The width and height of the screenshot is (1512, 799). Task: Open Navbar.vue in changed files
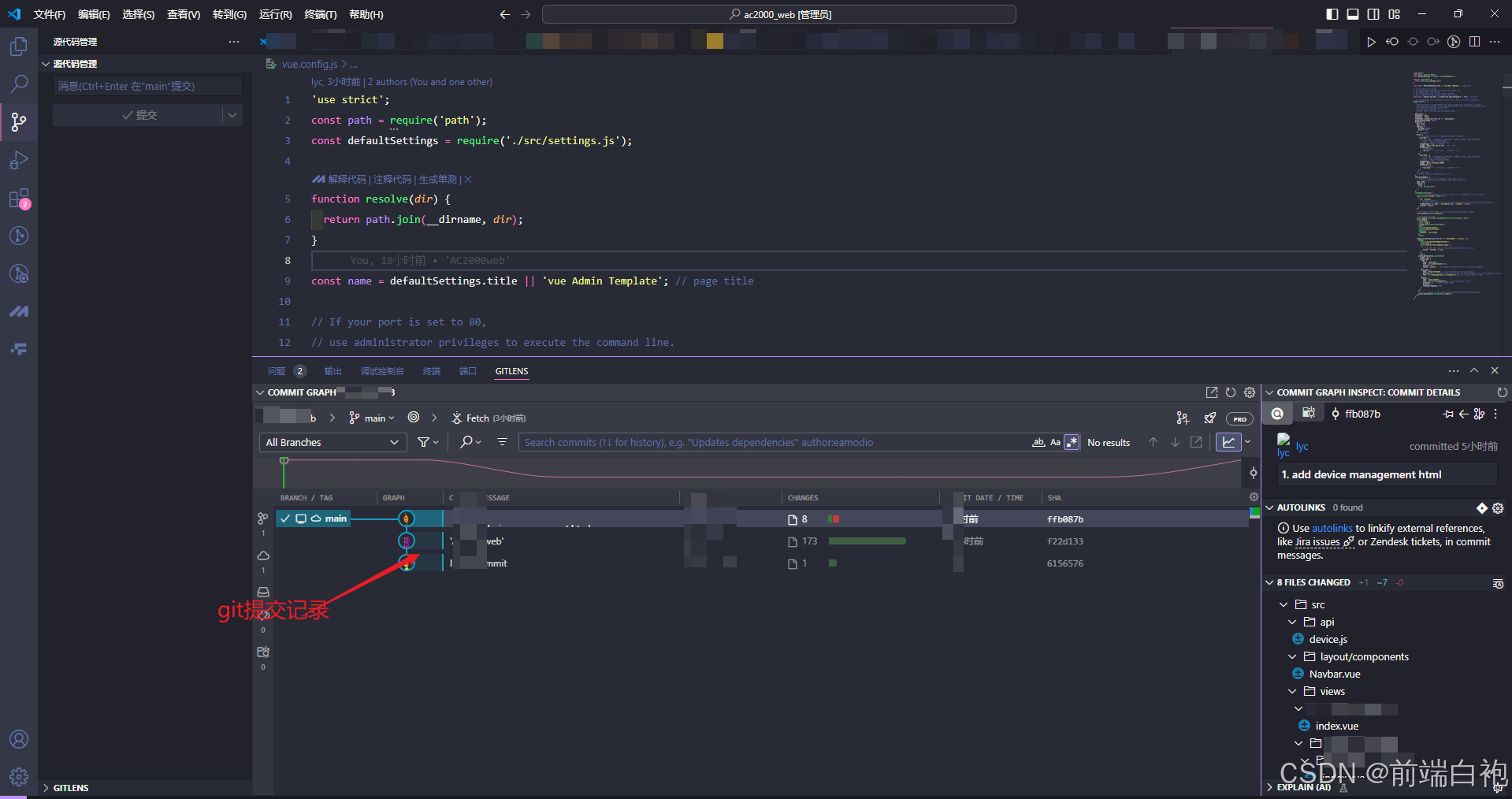coord(1335,675)
